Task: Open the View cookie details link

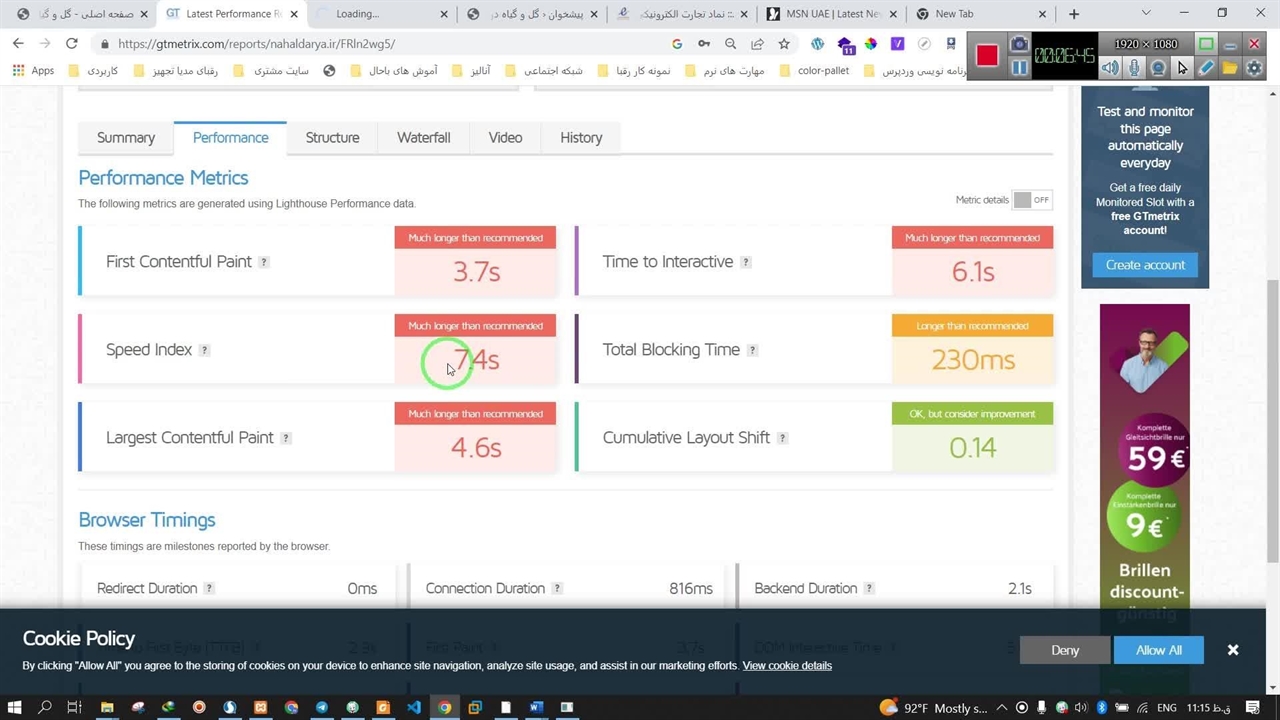Action: coord(787,666)
